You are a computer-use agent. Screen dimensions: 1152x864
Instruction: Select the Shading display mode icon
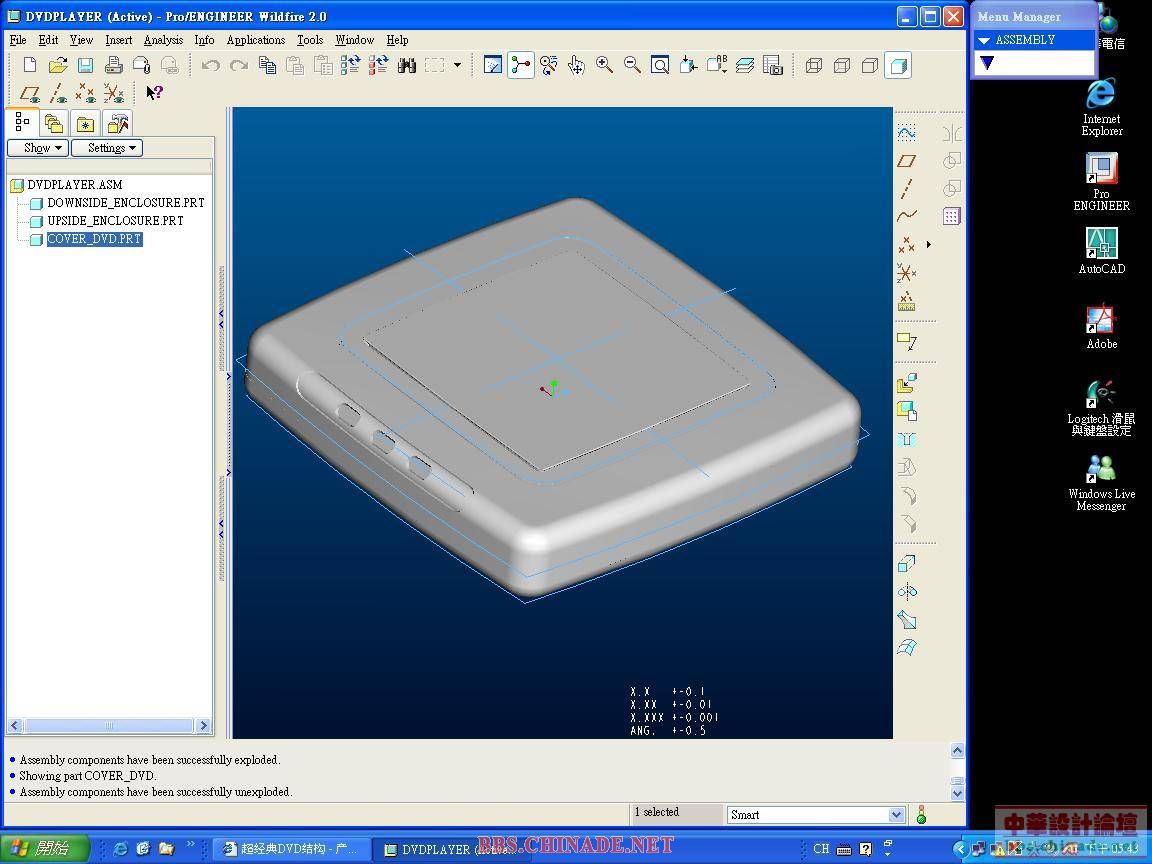point(898,66)
